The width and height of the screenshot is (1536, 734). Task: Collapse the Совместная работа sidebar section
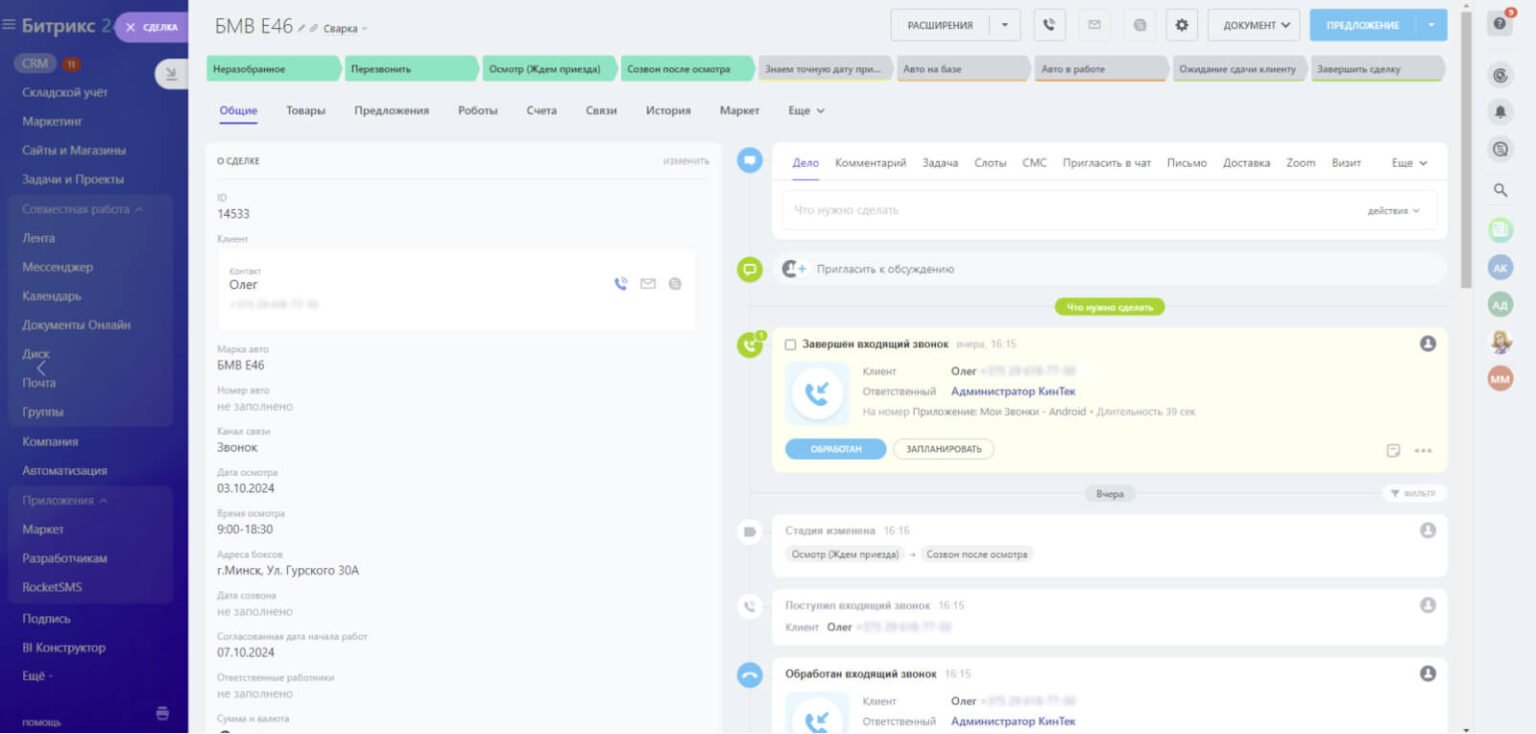pos(82,209)
